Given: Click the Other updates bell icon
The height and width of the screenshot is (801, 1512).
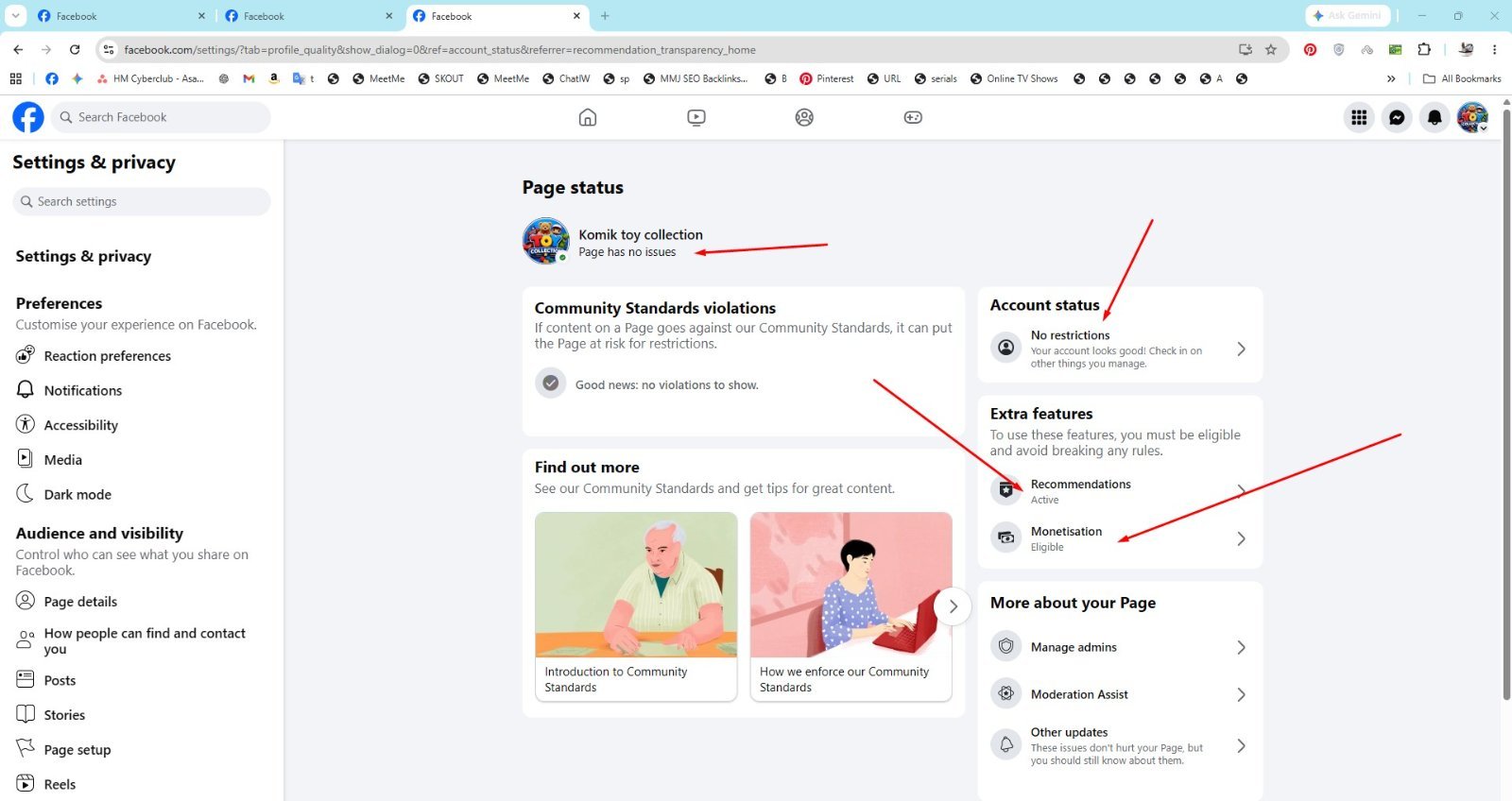Looking at the screenshot, I should click(x=1006, y=745).
